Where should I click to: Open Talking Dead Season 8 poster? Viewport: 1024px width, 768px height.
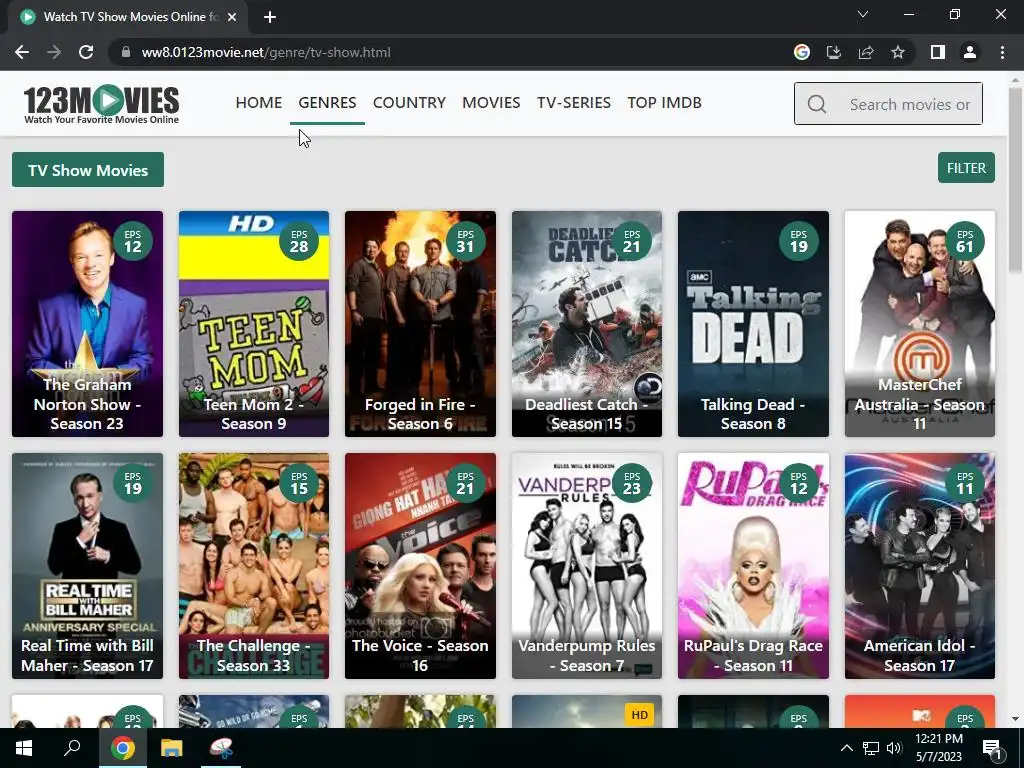pyautogui.click(x=754, y=324)
